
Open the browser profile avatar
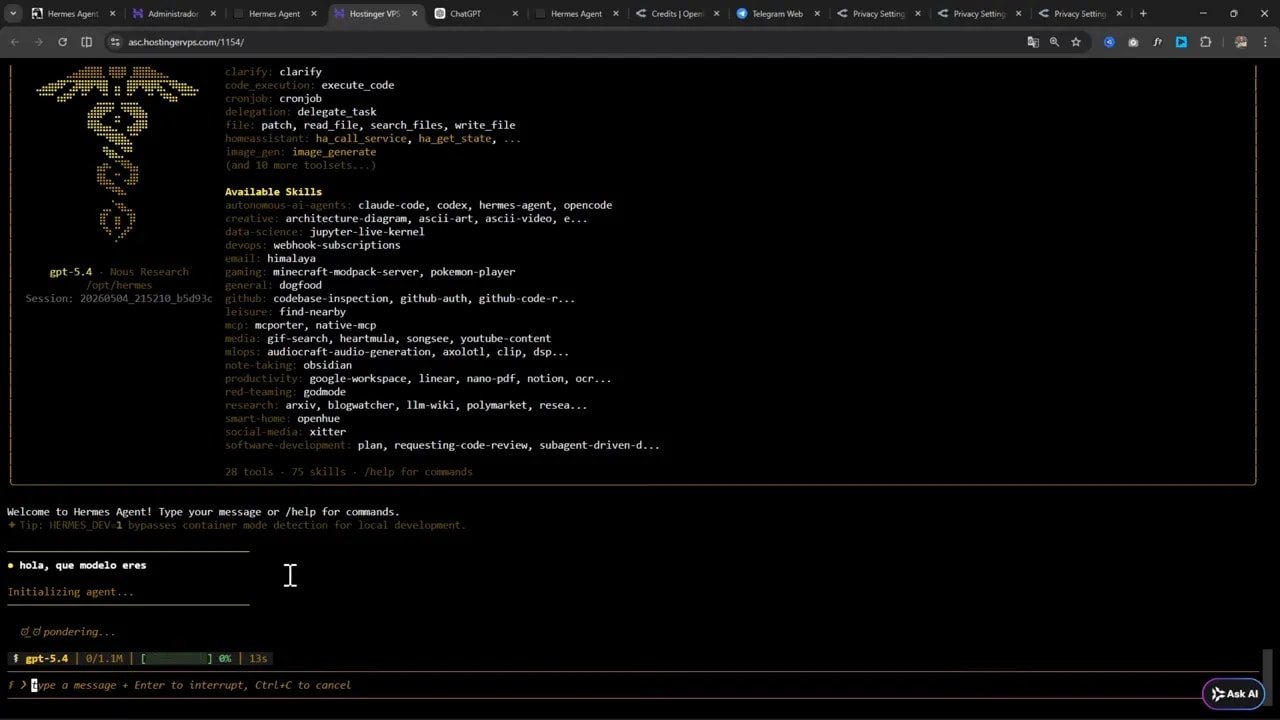pos(1241,42)
